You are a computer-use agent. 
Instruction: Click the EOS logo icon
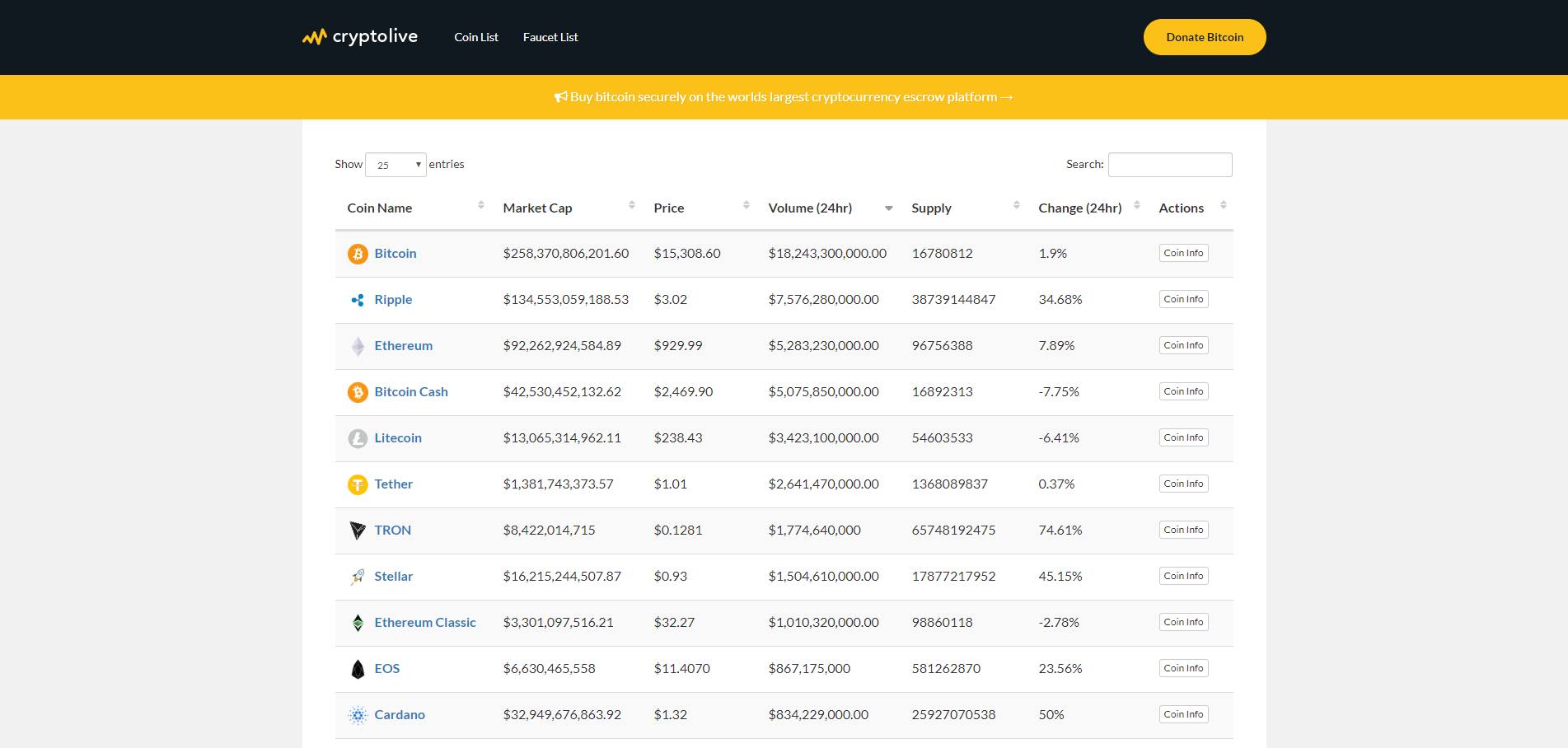tap(357, 669)
